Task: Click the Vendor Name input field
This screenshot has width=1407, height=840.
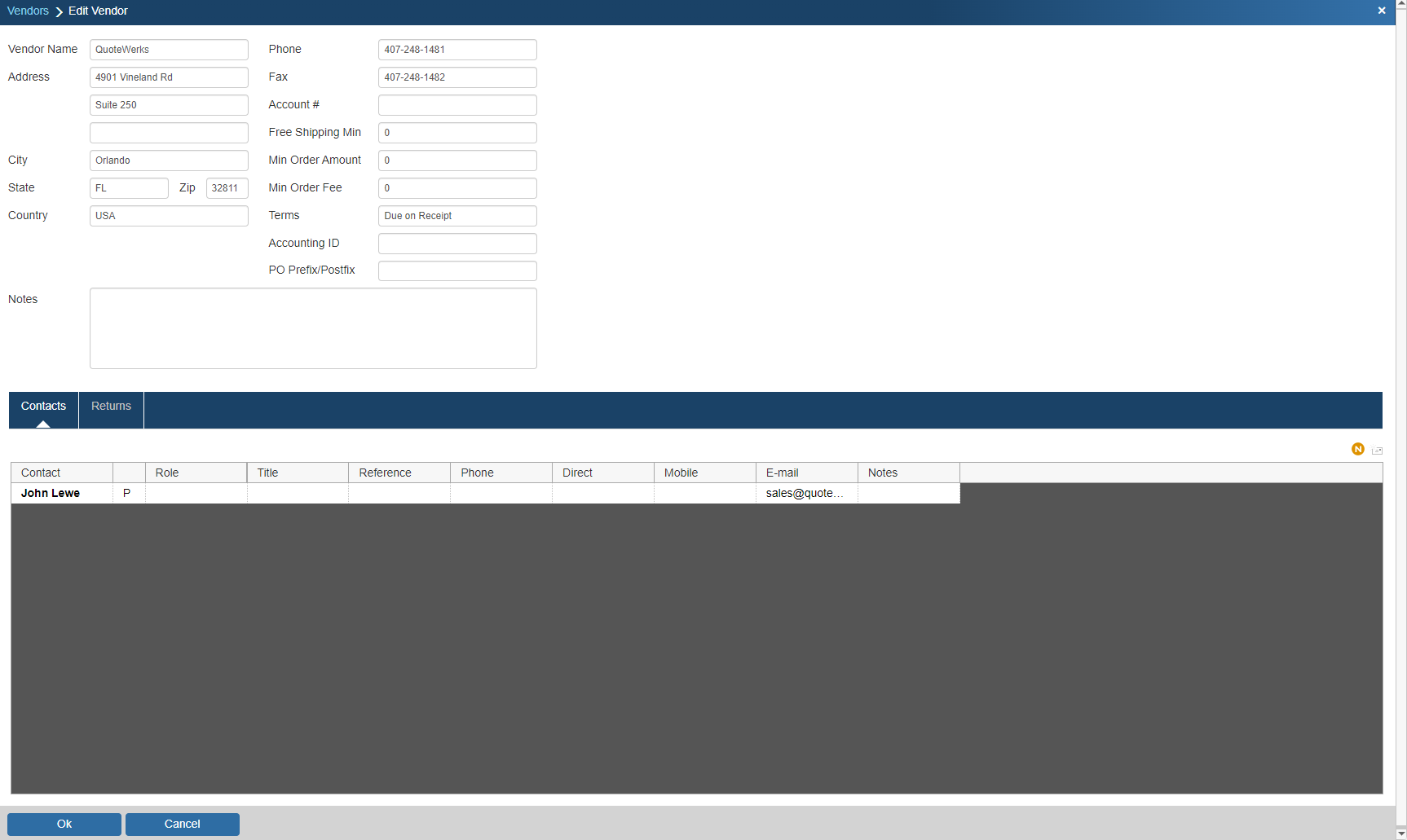Action: click(x=169, y=50)
